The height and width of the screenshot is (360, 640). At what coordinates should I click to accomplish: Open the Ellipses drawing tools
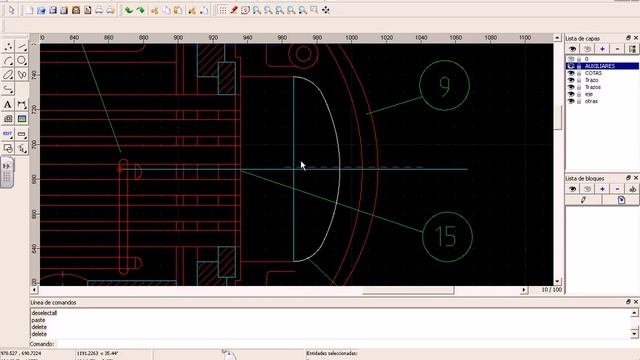coord(8,75)
